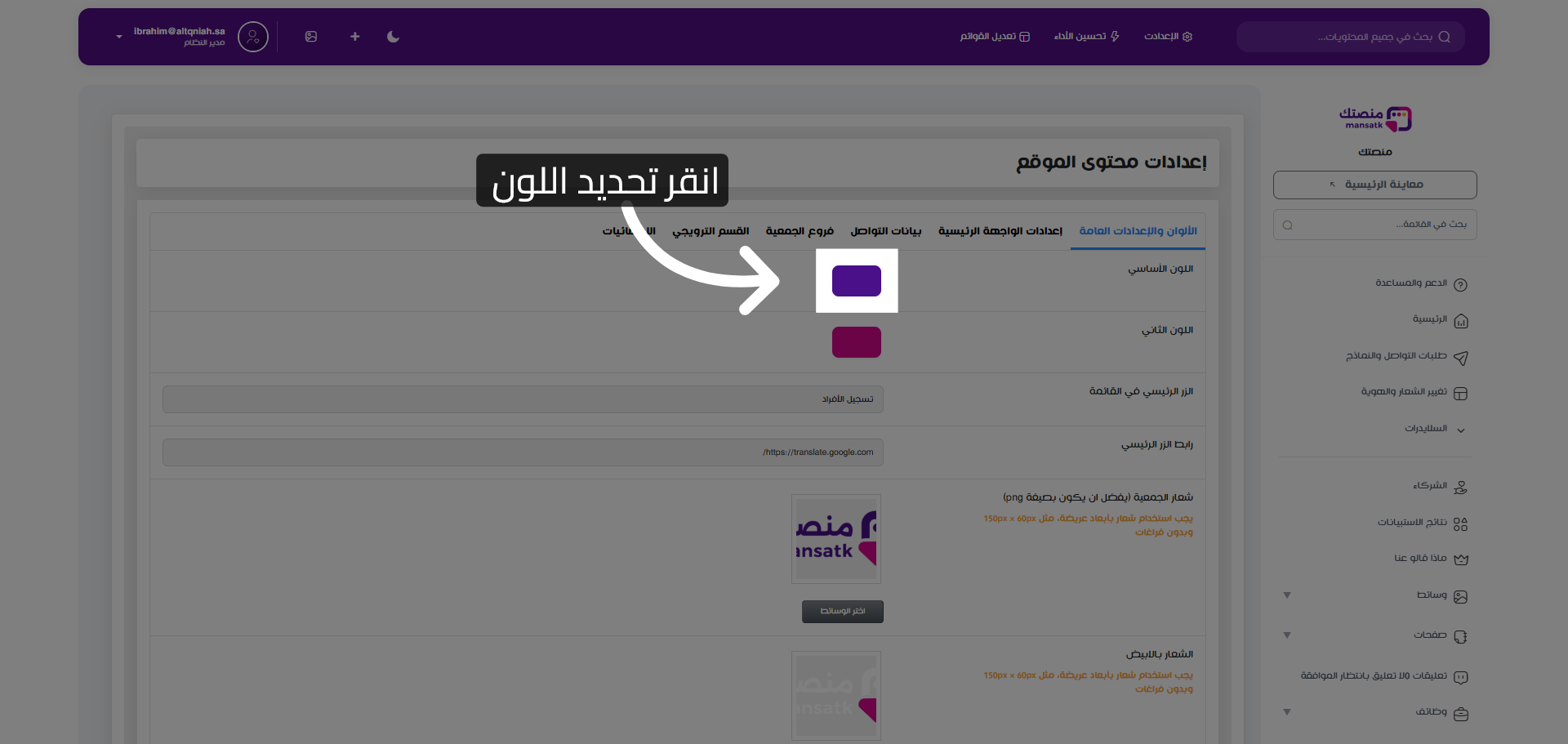This screenshot has width=1568, height=744.
Task: Click the الشركاء partners icon
Action: coord(1462,486)
